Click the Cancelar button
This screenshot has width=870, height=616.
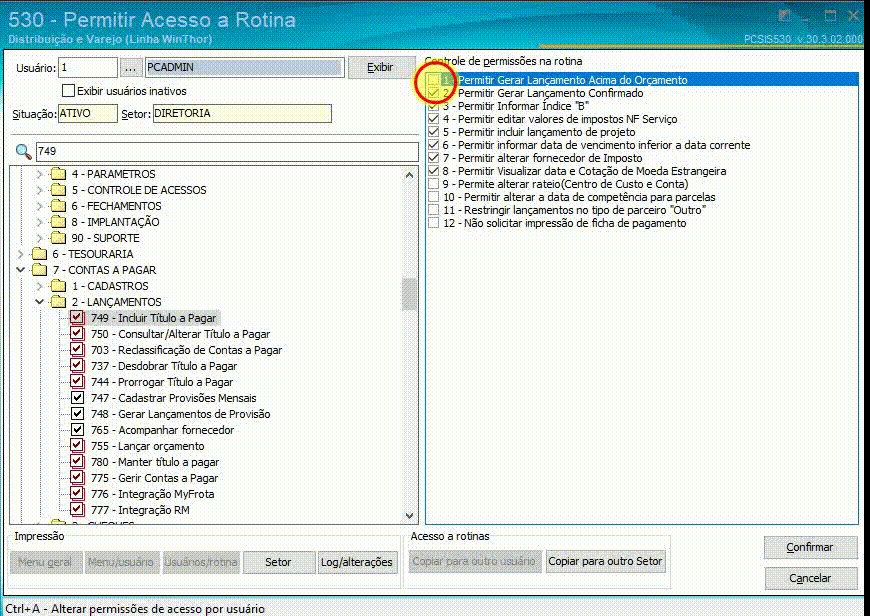810,578
